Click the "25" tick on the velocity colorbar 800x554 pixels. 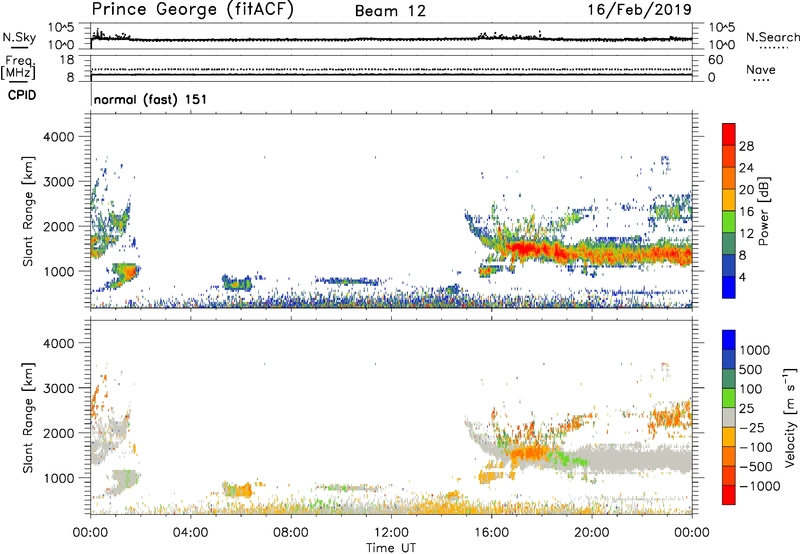tap(746, 409)
